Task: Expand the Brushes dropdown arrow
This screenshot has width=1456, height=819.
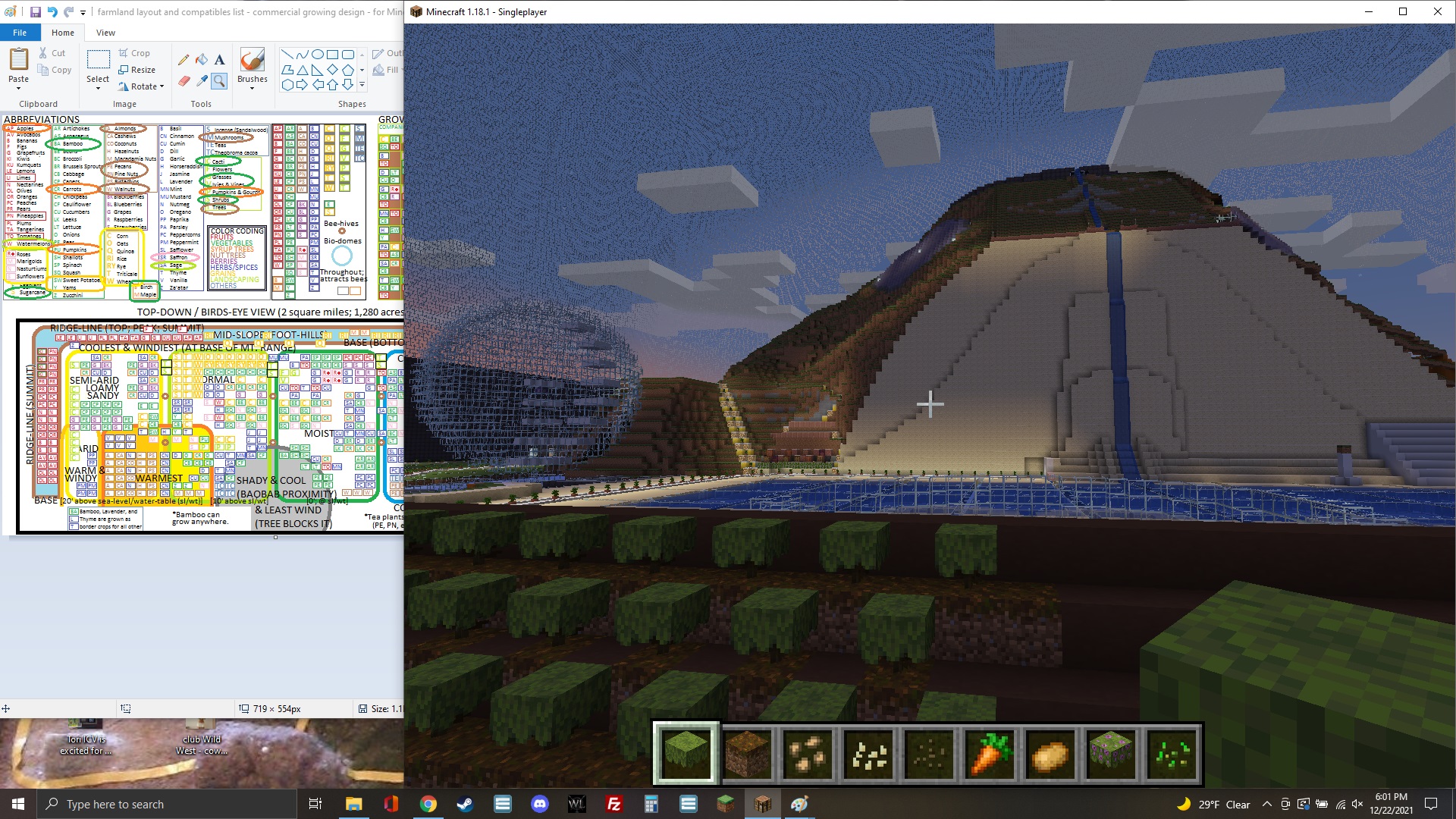Action: [252, 89]
